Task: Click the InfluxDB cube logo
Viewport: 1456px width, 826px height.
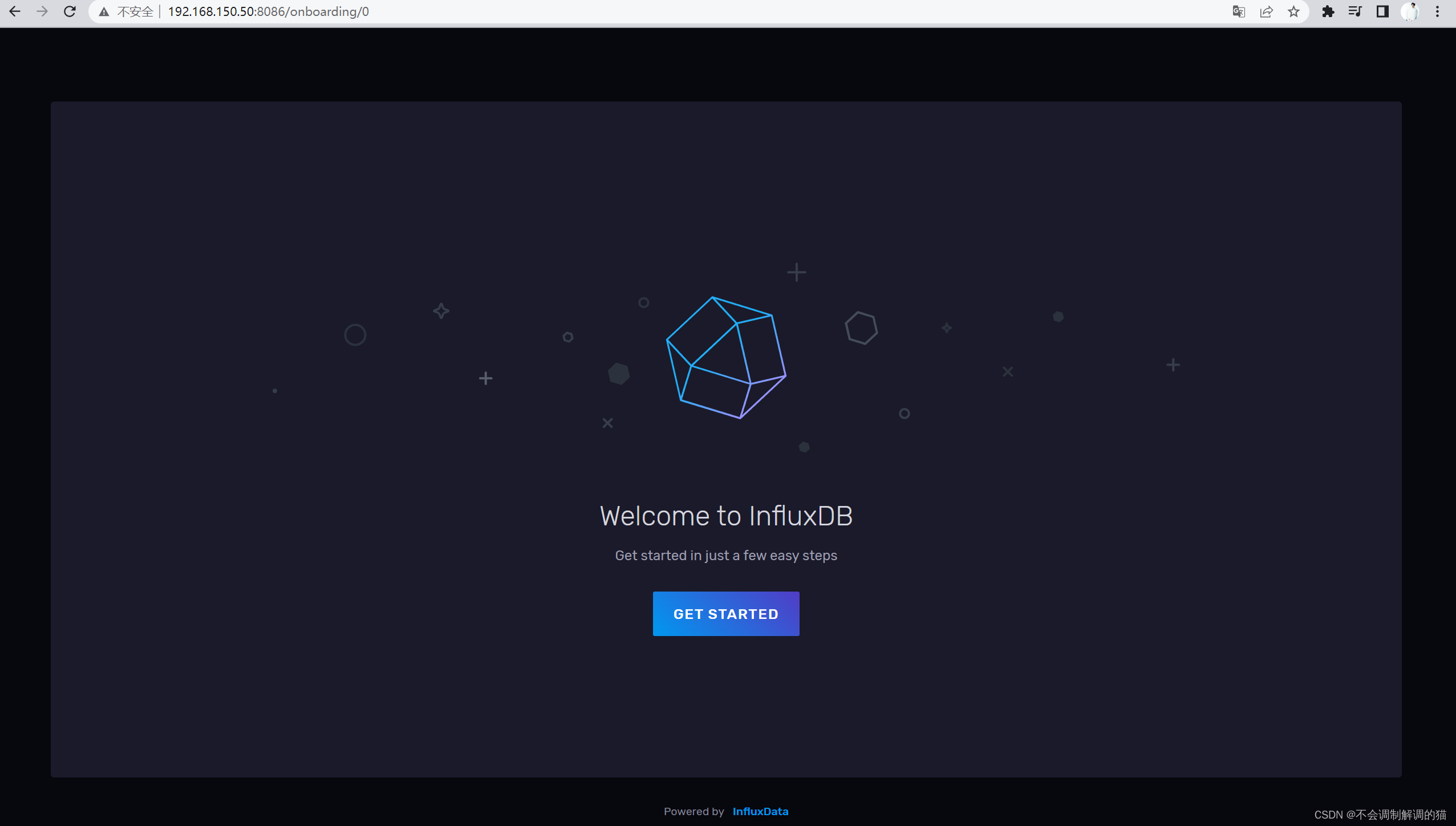Action: click(x=726, y=358)
